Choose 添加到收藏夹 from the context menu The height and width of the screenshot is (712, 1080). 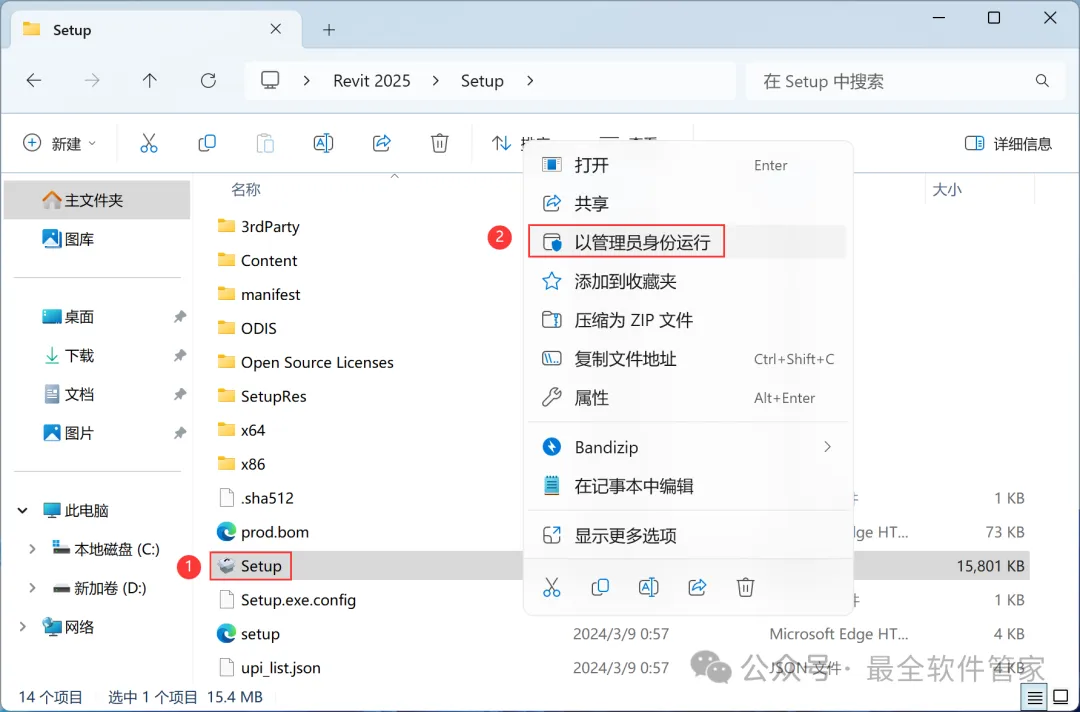pos(687,281)
